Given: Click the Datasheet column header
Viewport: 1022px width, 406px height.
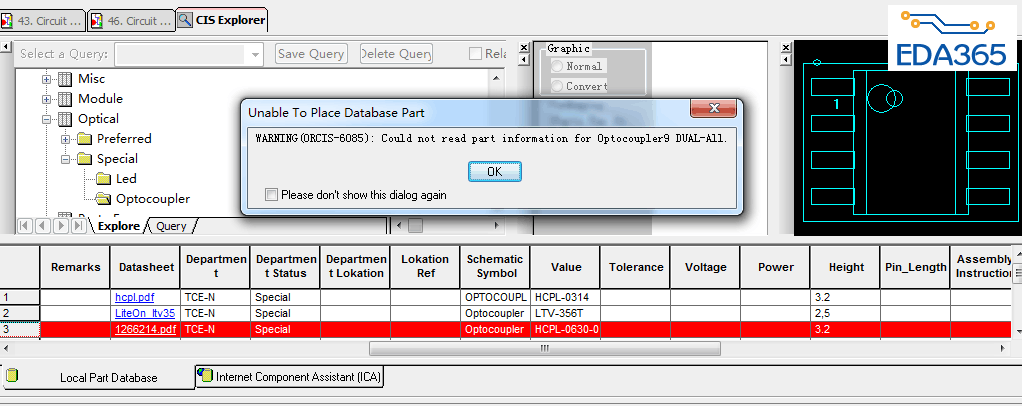Looking at the screenshot, I should point(145,267).
